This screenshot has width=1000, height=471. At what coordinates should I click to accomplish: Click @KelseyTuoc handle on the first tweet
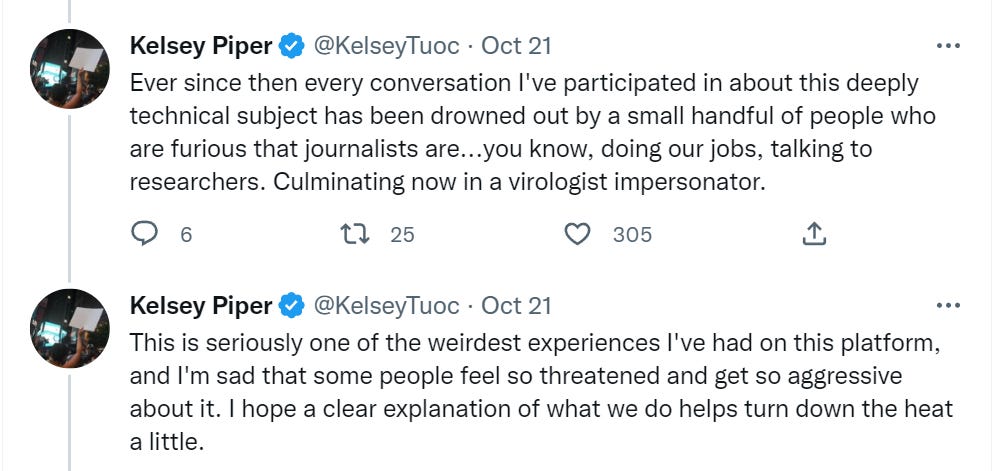coord(387,46)
